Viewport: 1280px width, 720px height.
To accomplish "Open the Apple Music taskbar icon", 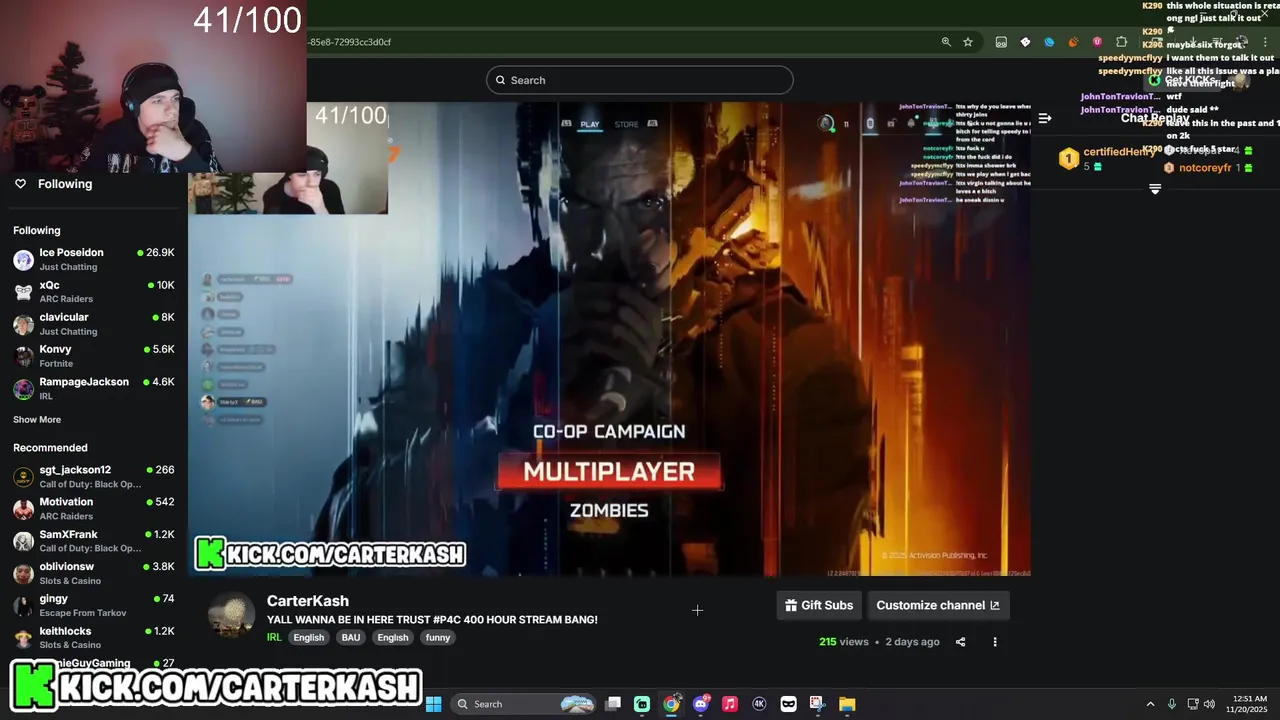I will (730, 704).
